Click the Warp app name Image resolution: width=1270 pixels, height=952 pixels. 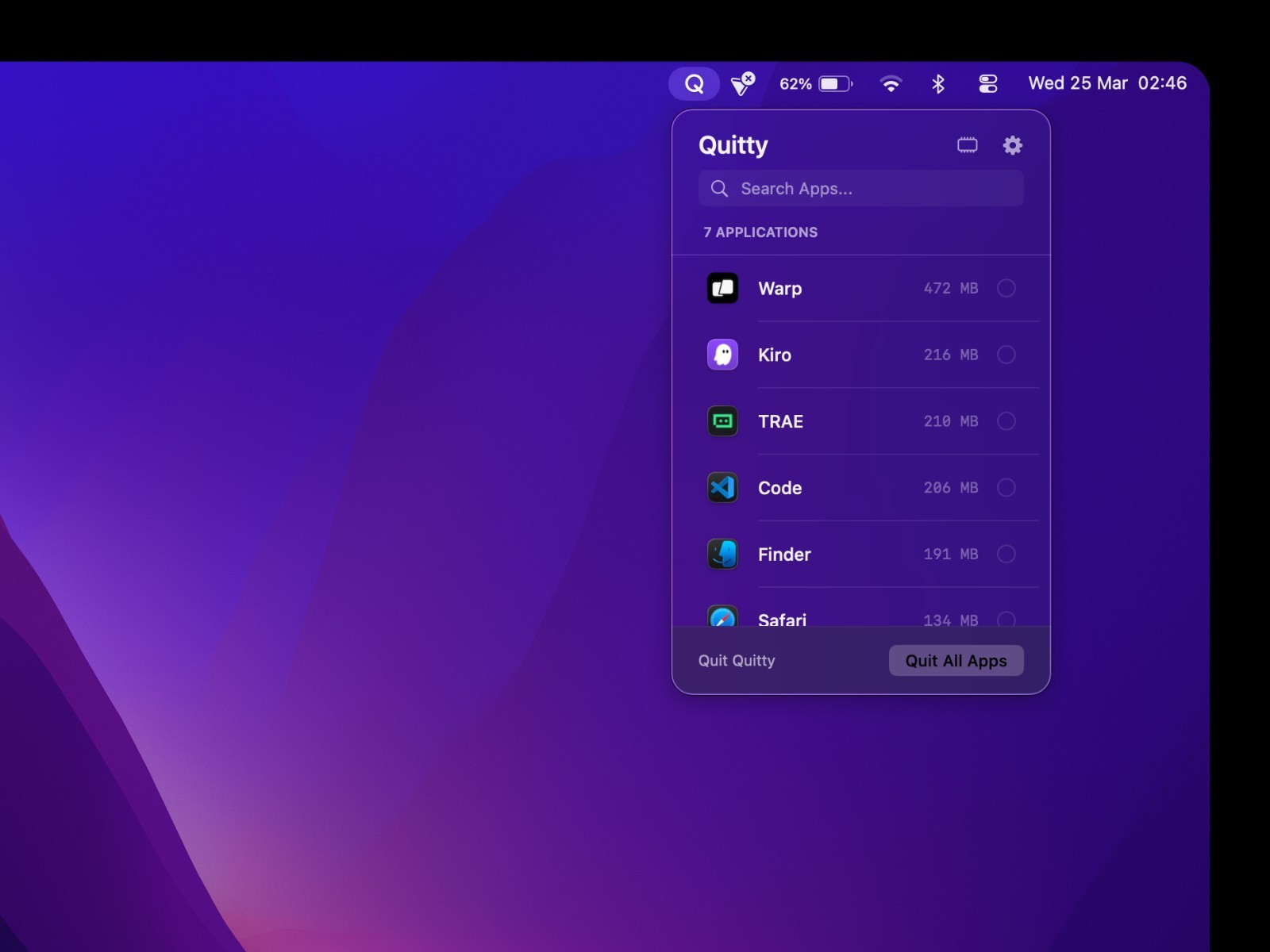(x=779, y=289)
